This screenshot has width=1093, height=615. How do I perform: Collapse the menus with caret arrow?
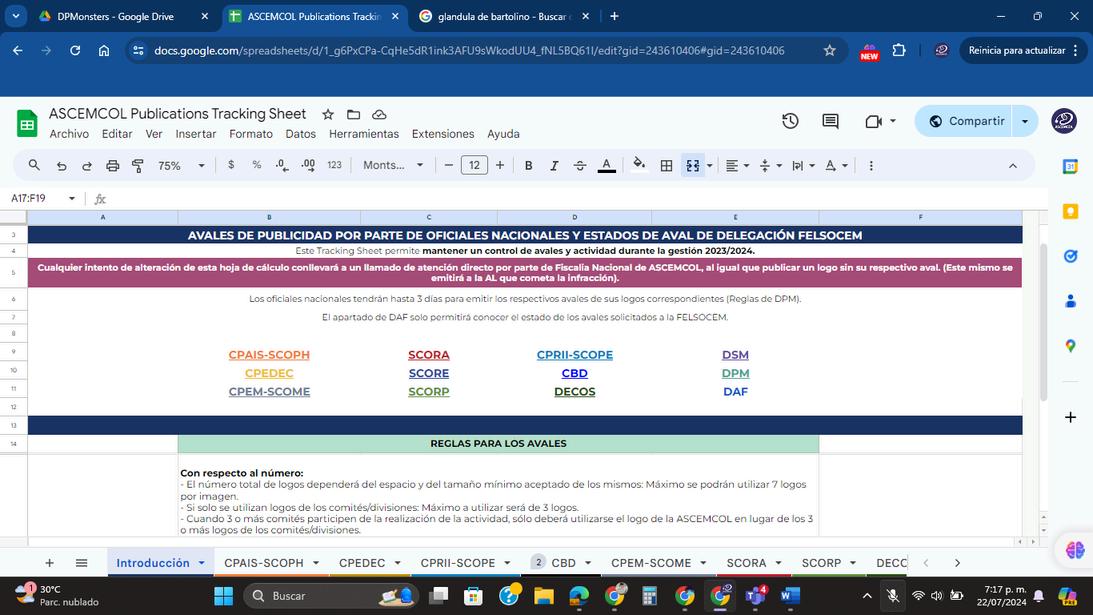[x=1012, y=165]
